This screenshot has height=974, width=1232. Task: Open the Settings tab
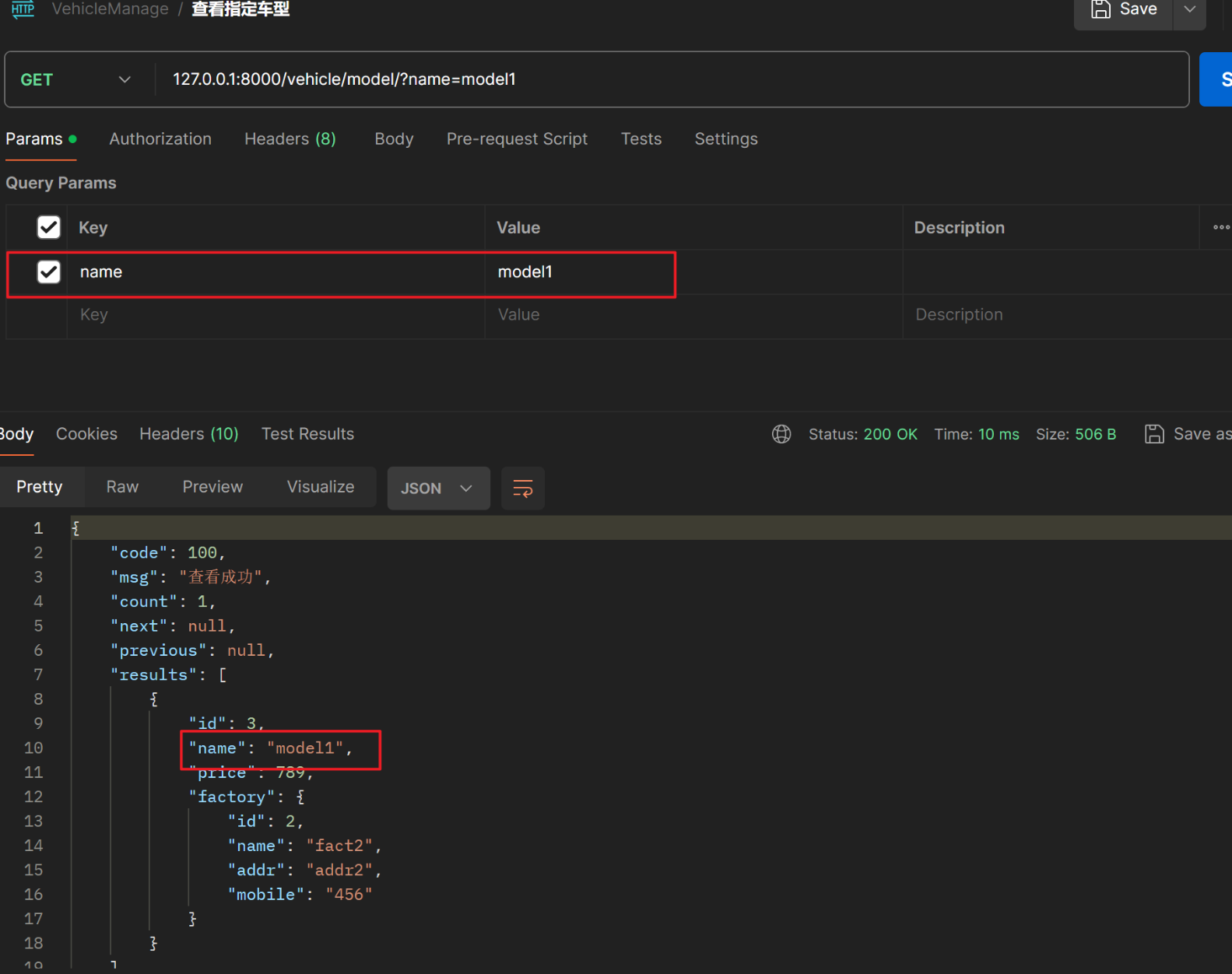pos(726,139)
